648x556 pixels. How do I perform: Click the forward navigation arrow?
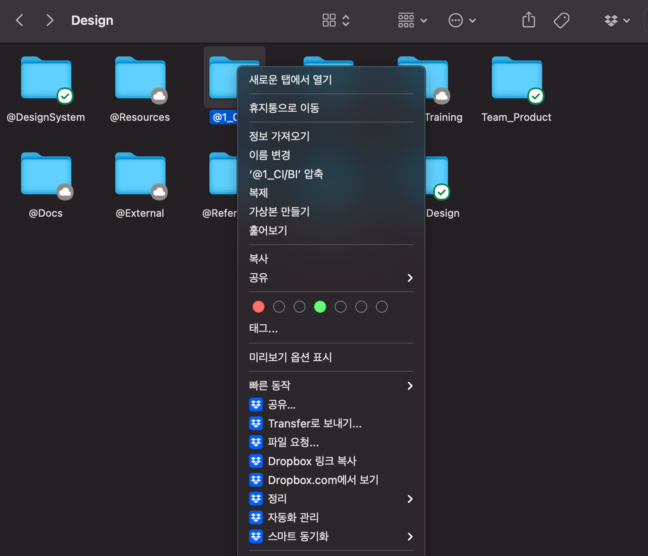[50, 20]
